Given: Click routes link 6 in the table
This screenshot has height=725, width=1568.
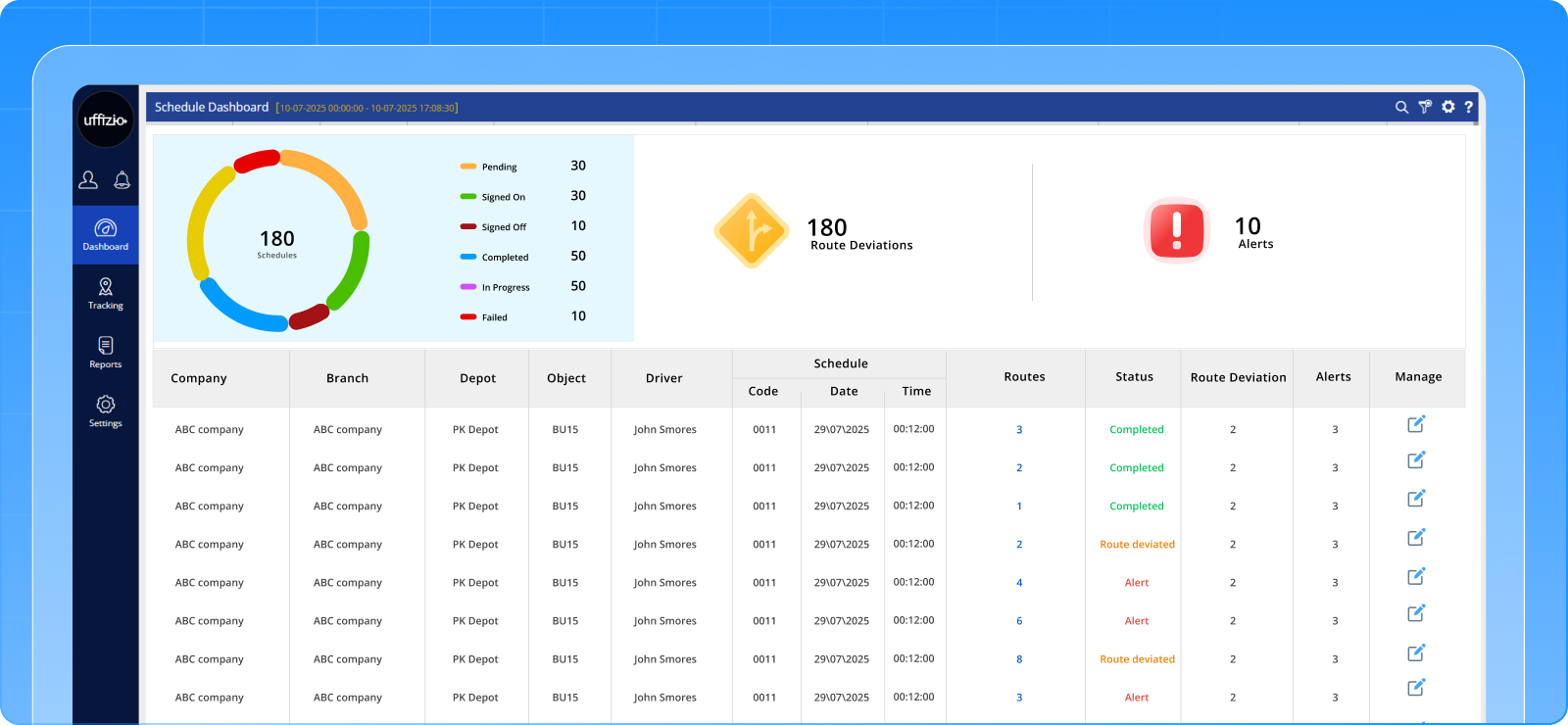Looking at the screenshot, I should [x=1019, y=621].
